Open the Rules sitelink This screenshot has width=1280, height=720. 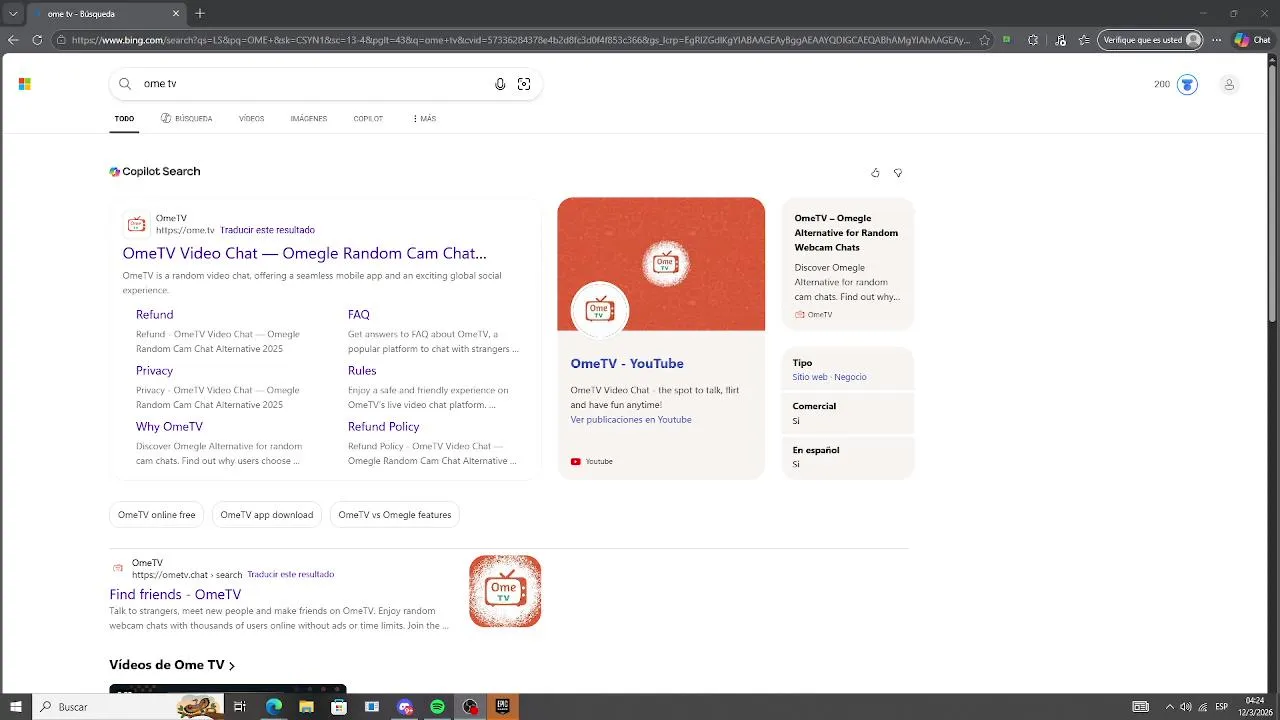point(362,370)
